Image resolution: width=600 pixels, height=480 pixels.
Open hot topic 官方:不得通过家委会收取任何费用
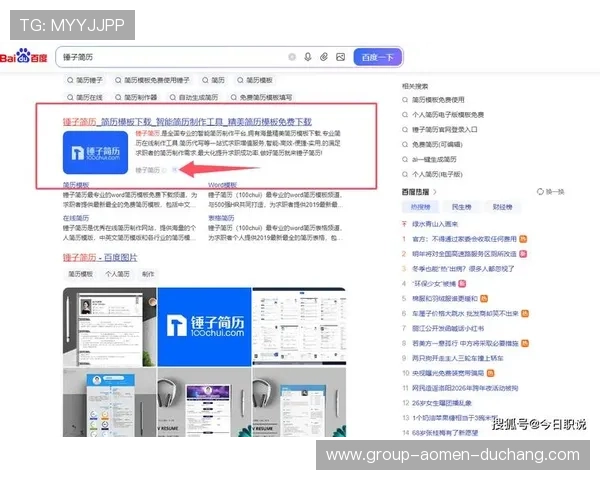464,239
